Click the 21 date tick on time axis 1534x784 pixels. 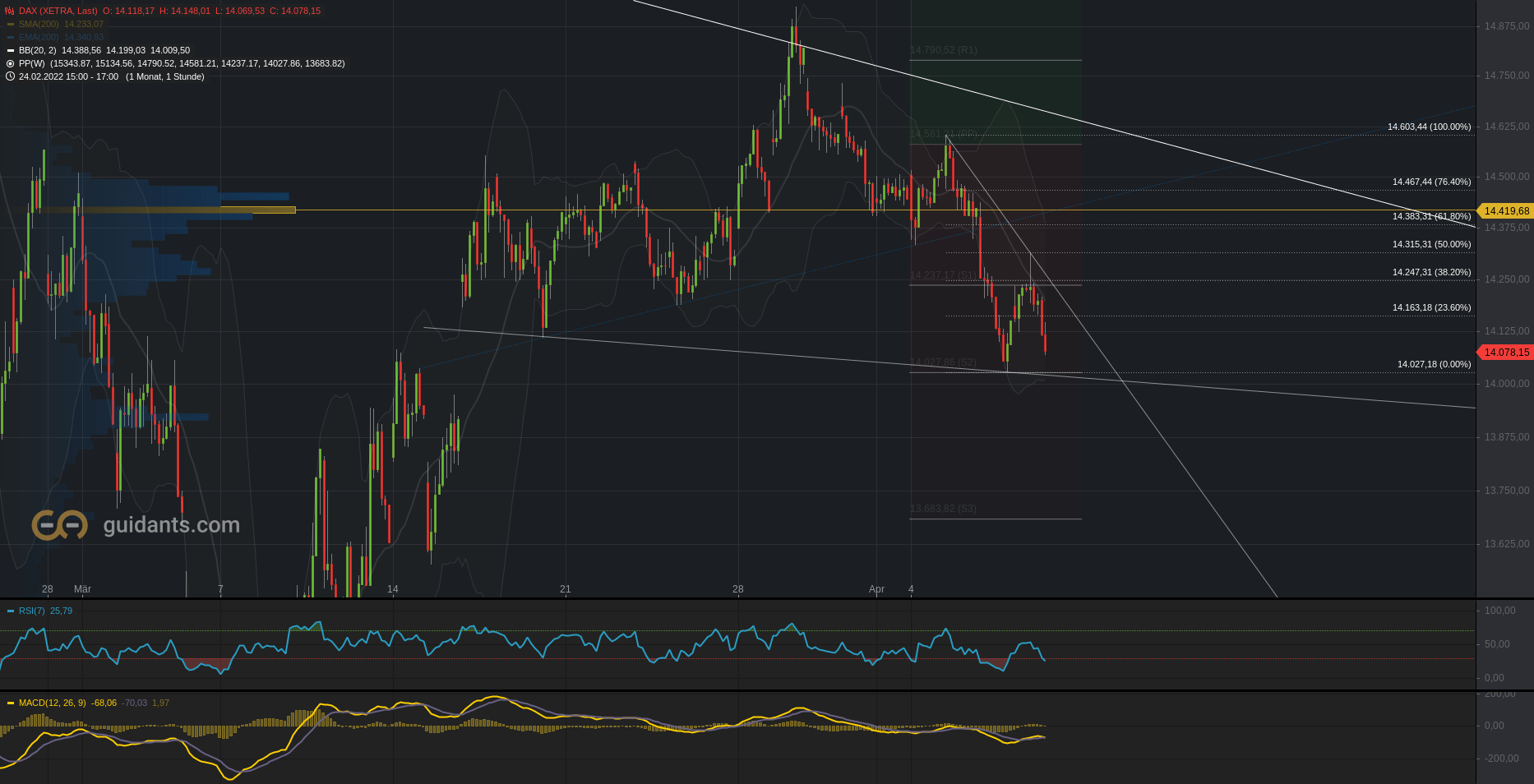[566, 589]
